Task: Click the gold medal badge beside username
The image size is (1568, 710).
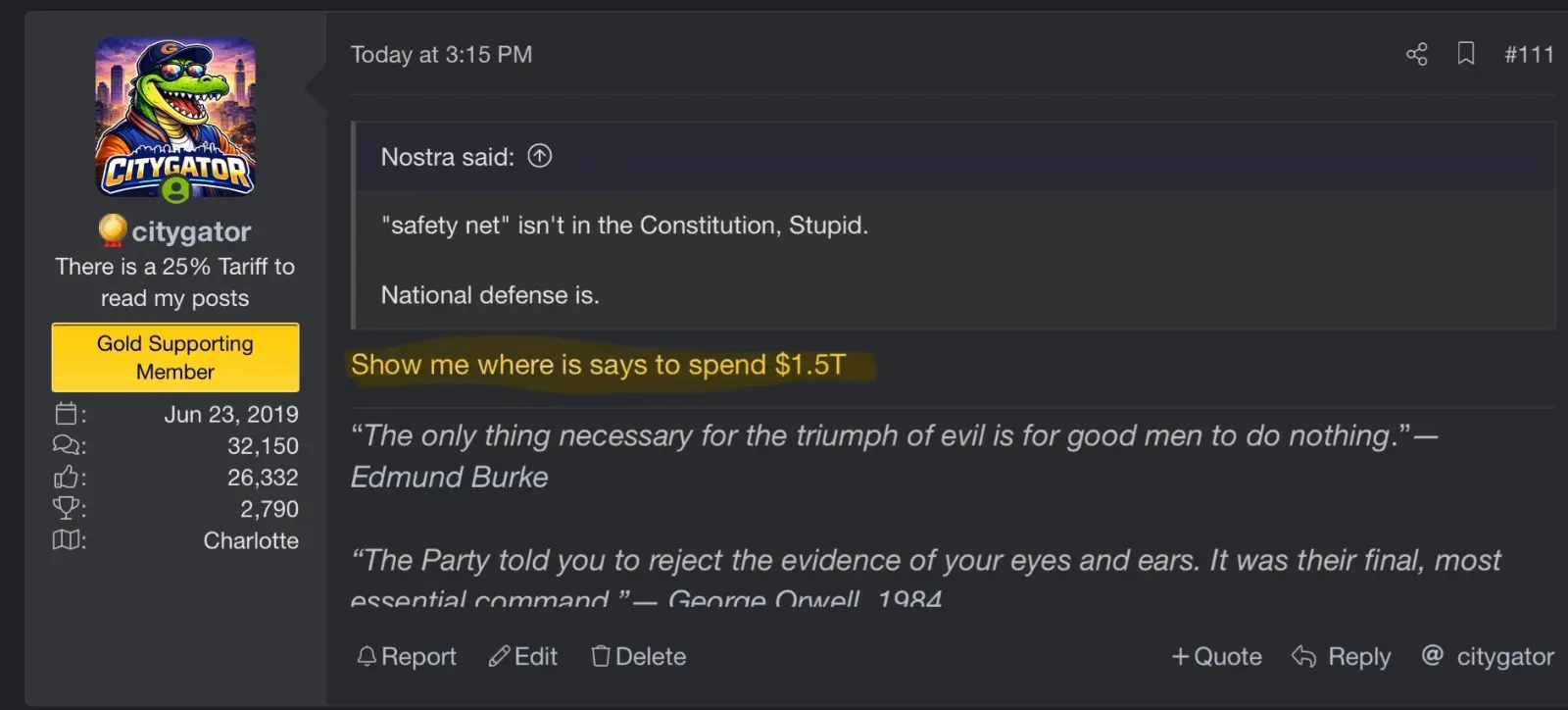Action: [x=113, y=229]
